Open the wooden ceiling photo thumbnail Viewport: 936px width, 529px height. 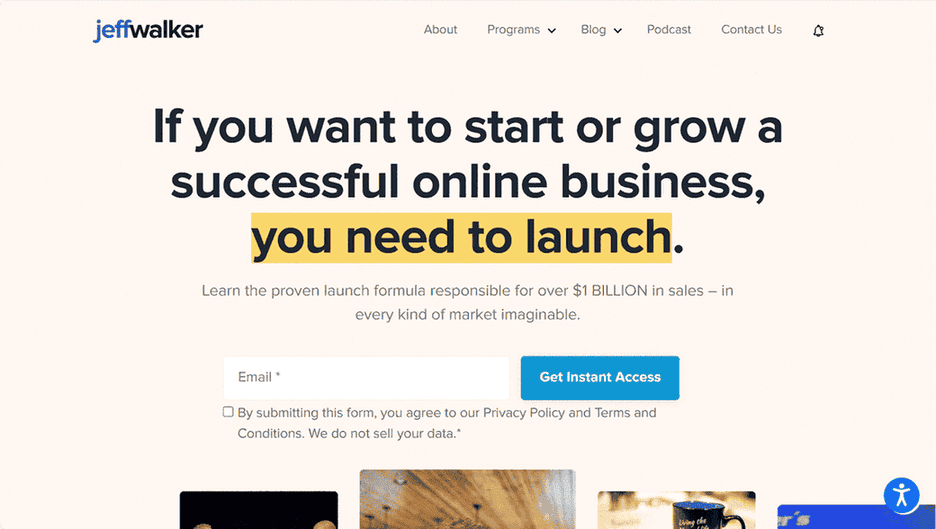pos(467,499)
